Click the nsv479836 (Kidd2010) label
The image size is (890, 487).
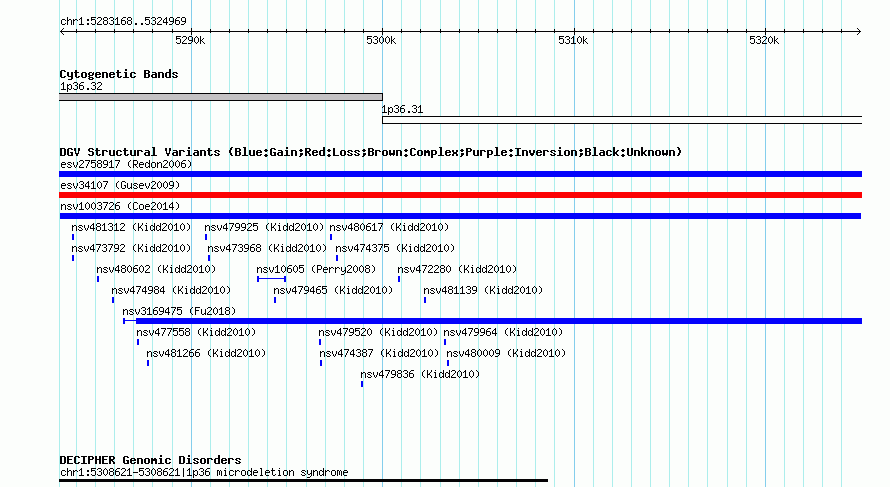click(x=420, y=374)
